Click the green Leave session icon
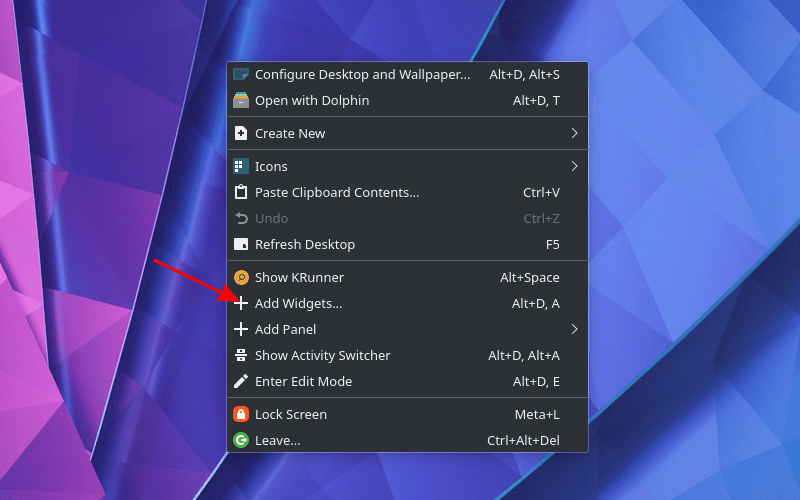 tap(240, 441)
